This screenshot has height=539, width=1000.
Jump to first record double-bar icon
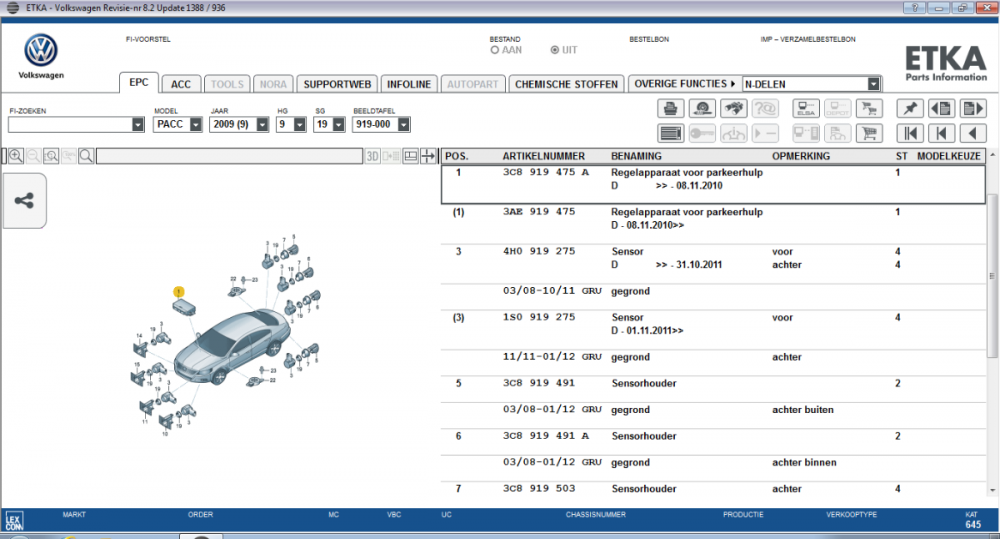click(x=910, y=133)
